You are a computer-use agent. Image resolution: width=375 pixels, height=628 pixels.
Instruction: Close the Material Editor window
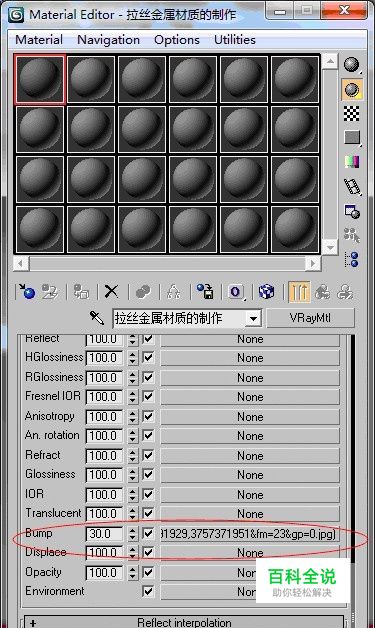tap(344, 11)
